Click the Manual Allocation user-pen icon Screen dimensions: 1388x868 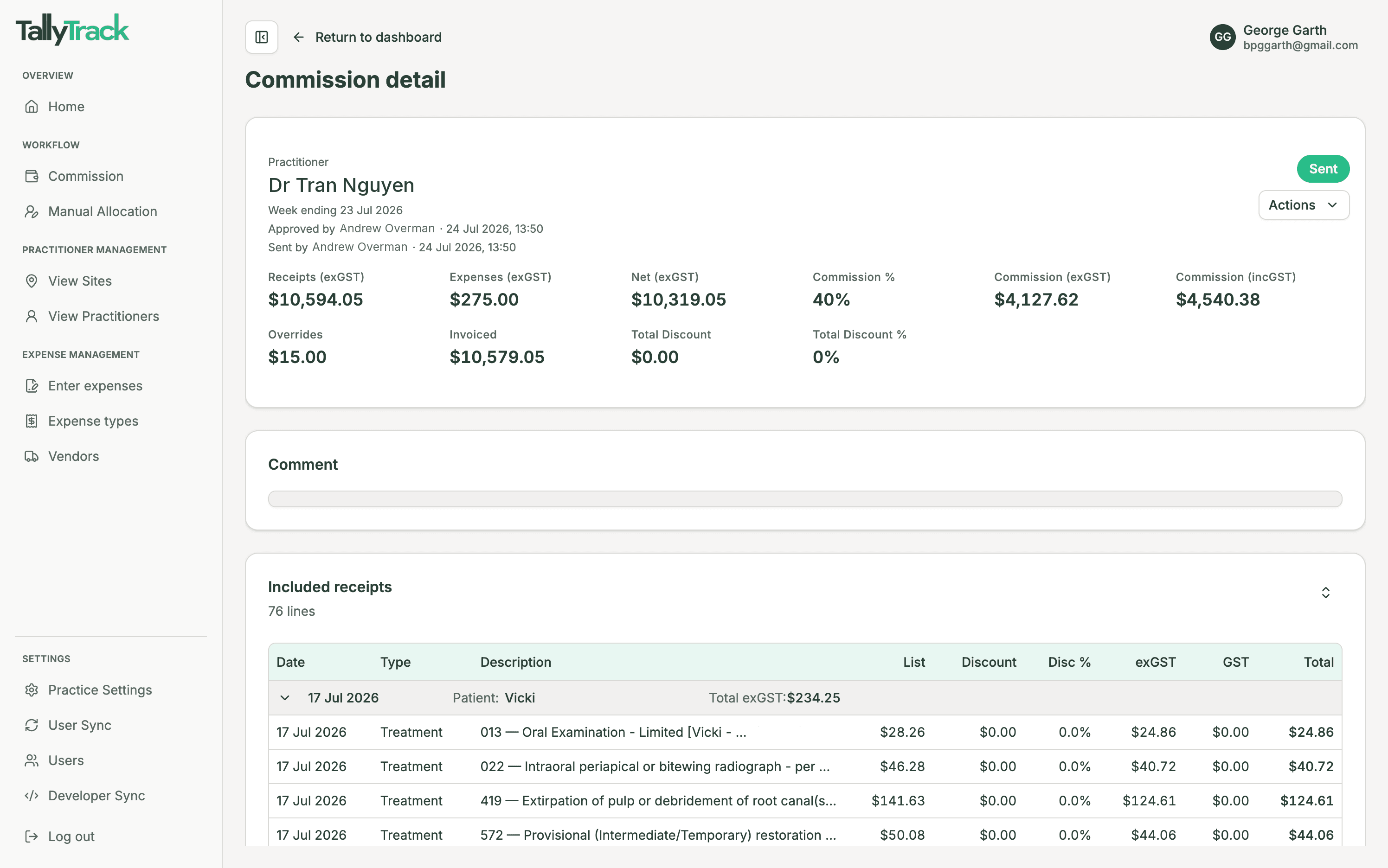point(32,211)
